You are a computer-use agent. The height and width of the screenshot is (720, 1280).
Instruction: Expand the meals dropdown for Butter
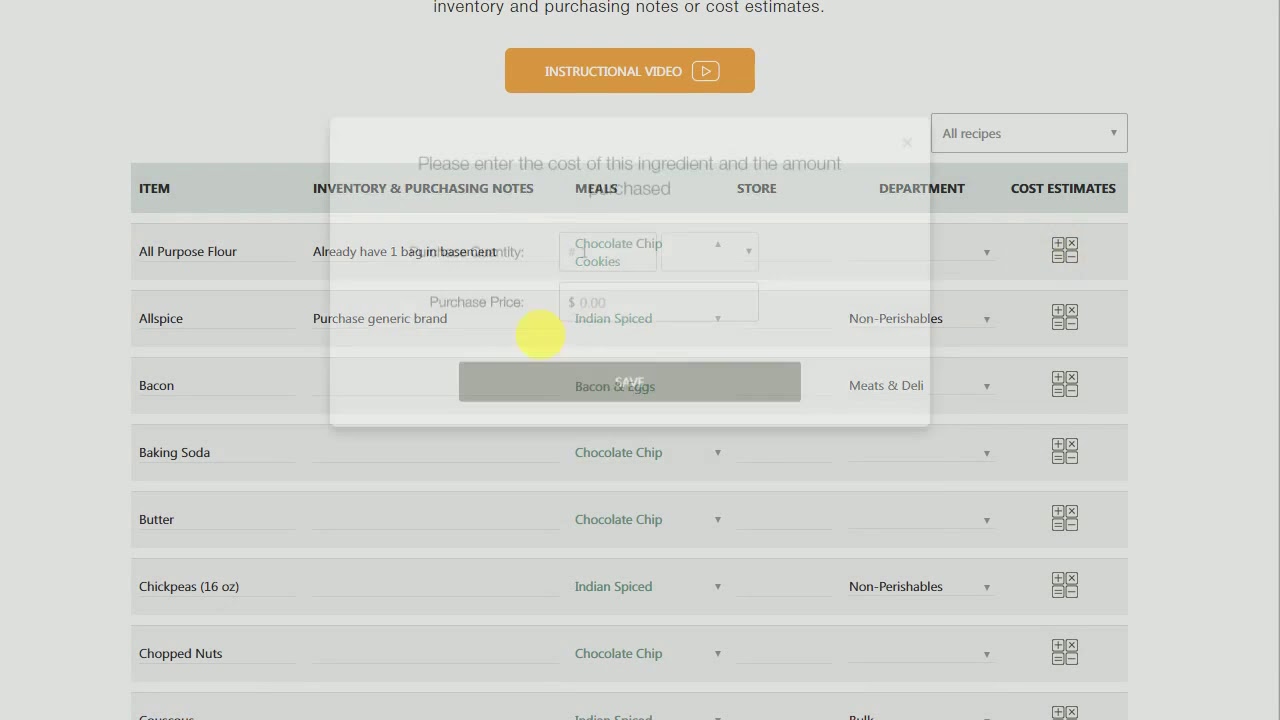point(717,520)
